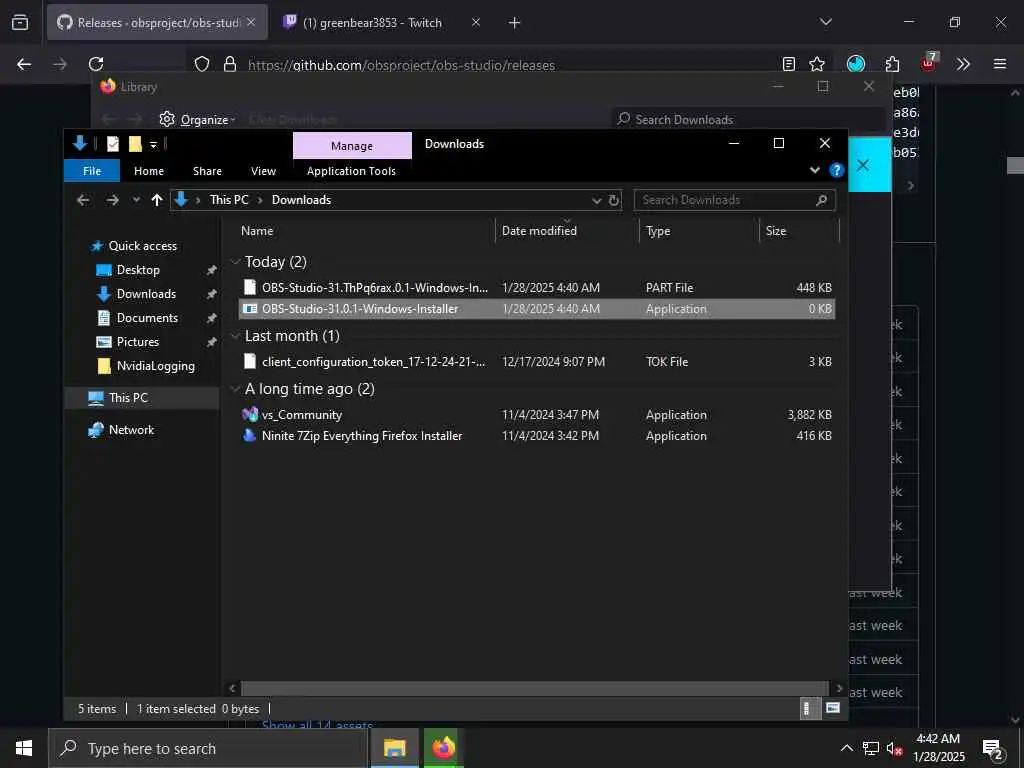Open File Explorer from taskbar
The width and height of the screenshot is (1024, 768).
click(x=394, y=748)
